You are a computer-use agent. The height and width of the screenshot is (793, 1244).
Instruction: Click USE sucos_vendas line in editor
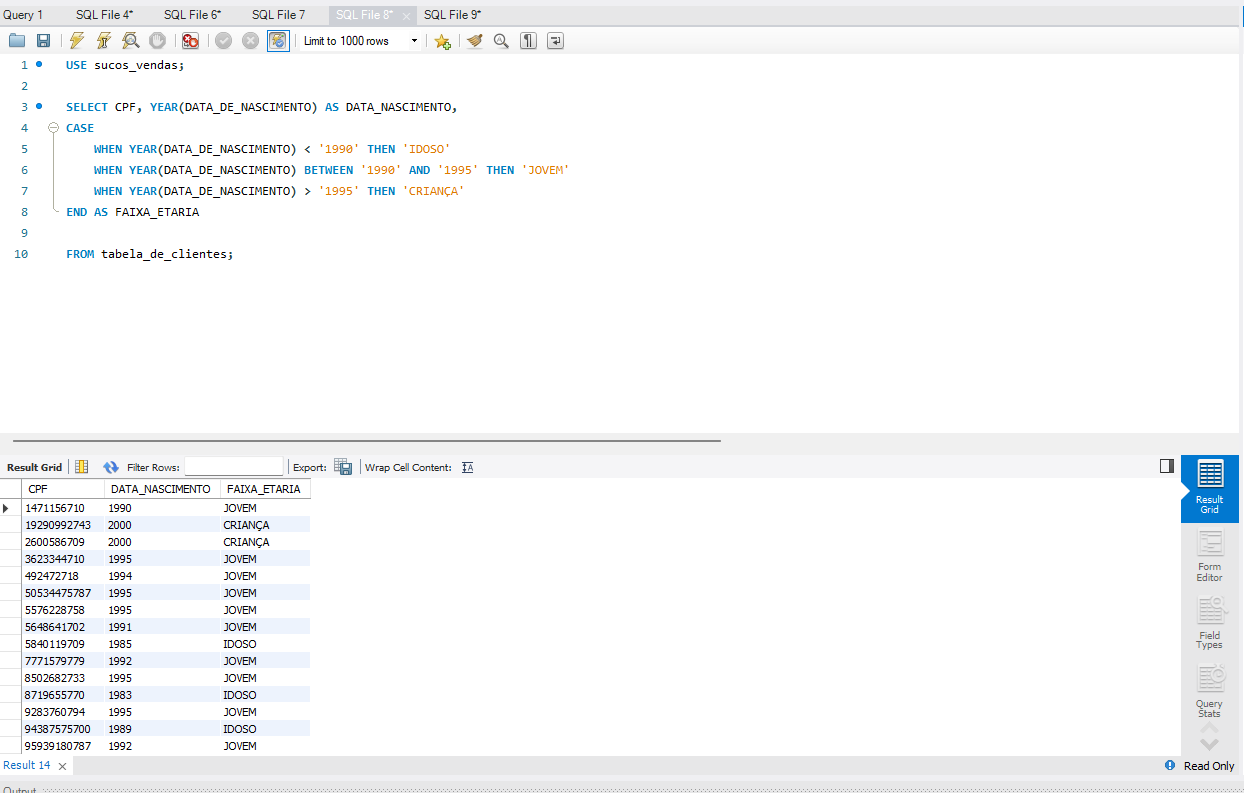pyautogui.click(x=125, y=64)
